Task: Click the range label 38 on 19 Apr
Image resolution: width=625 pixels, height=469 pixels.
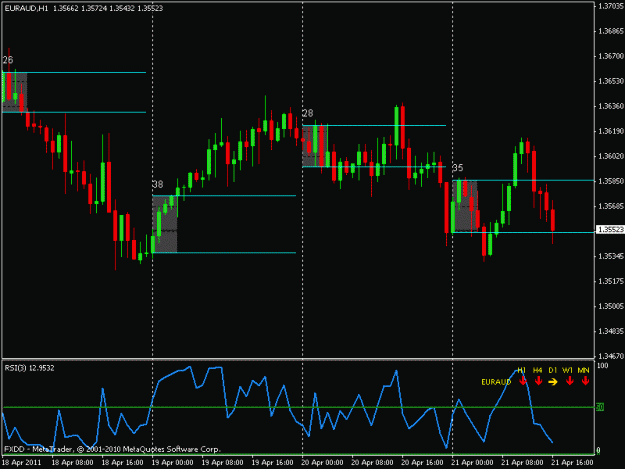Action: 157,184
